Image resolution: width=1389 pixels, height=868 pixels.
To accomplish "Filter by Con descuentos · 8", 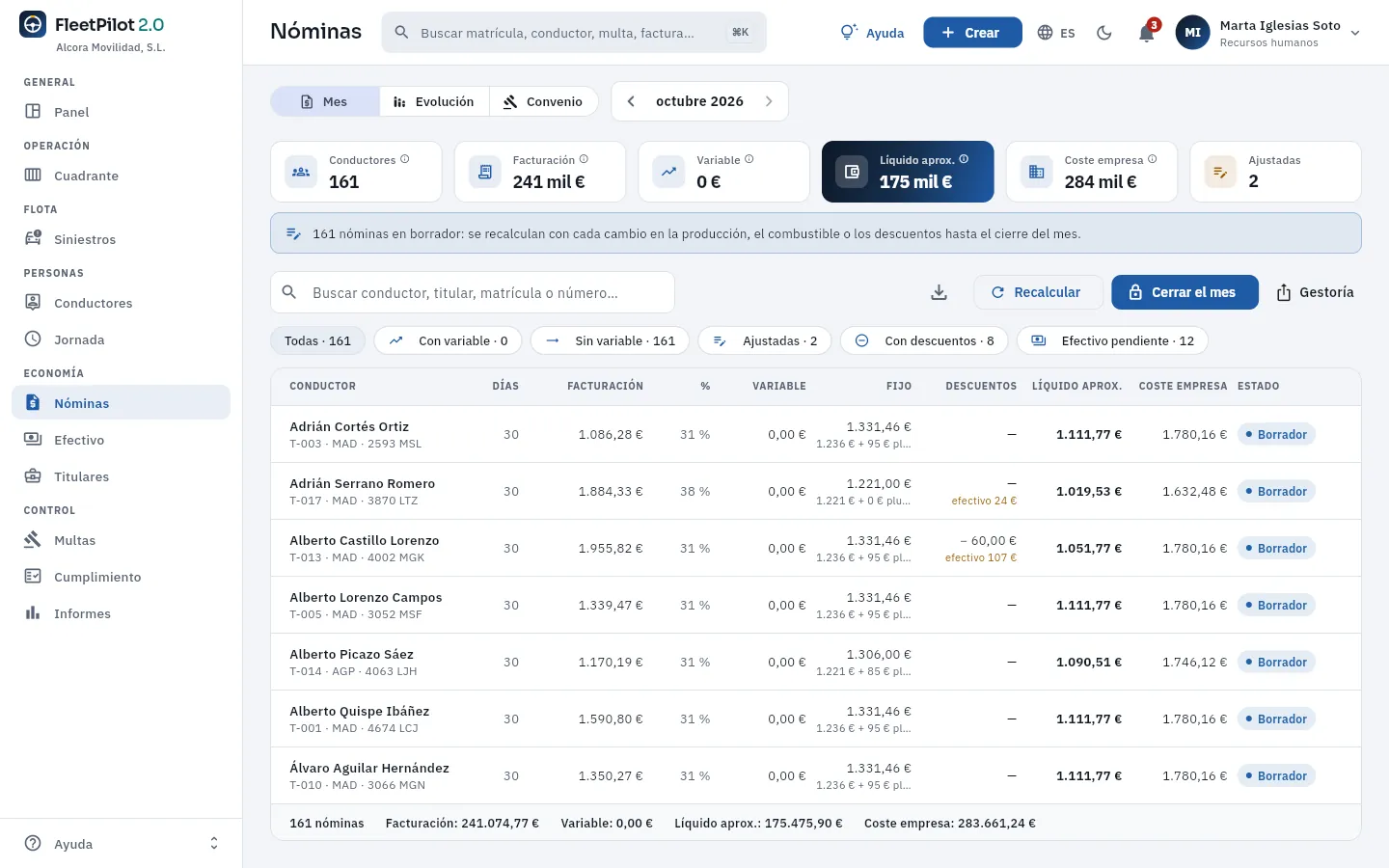I will 924,340.
